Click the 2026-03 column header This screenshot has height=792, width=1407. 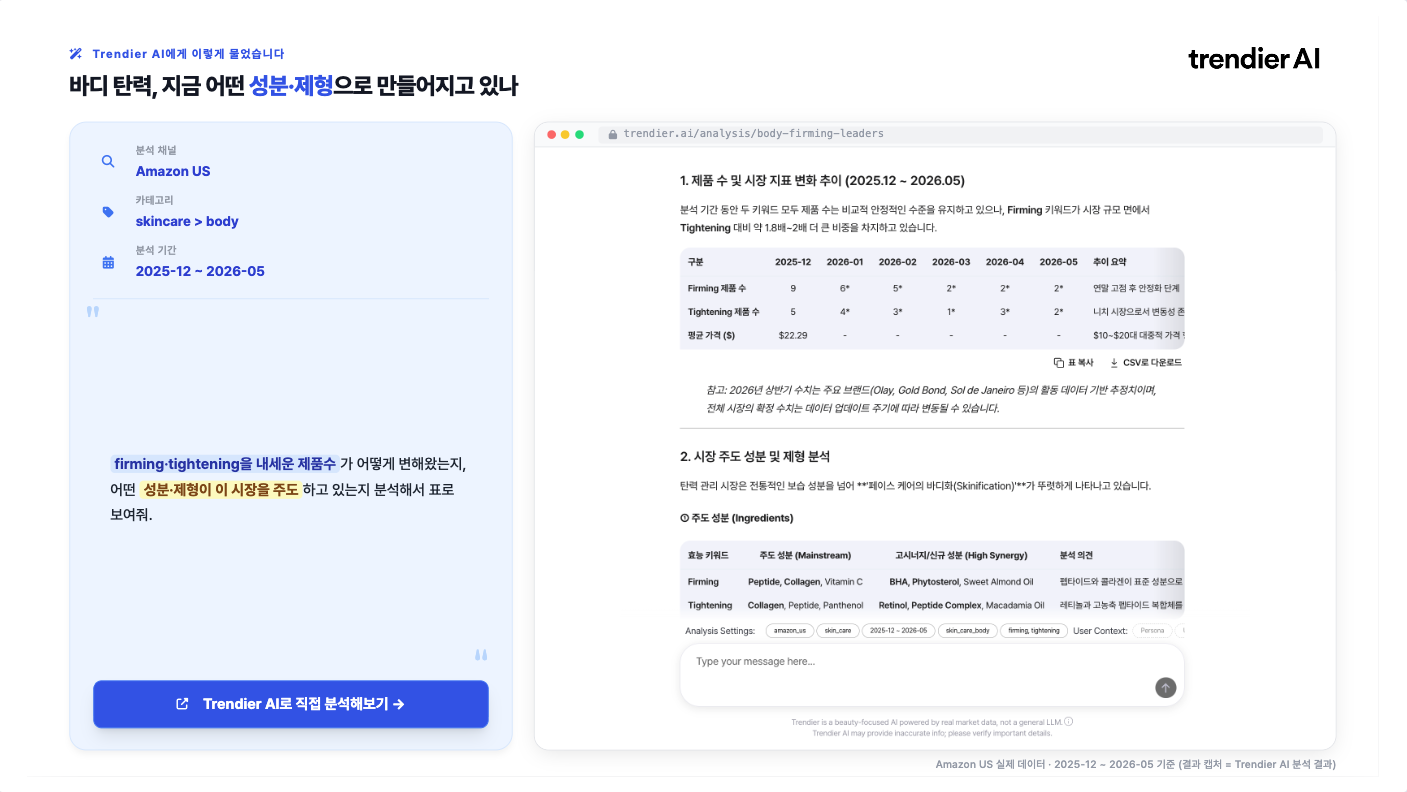[951, 262]
